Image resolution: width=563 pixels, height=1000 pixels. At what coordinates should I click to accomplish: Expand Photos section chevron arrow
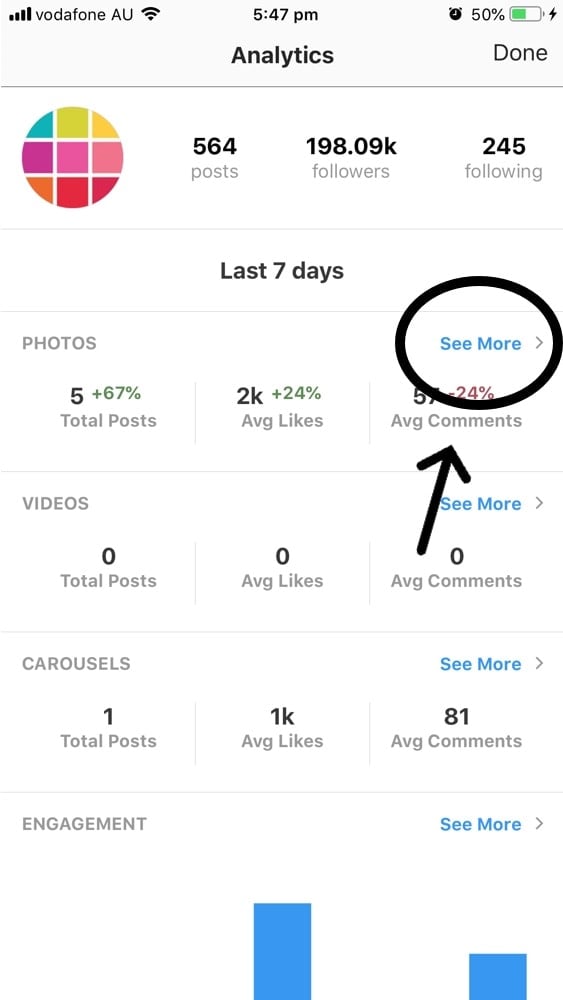[x=539, y=343]
